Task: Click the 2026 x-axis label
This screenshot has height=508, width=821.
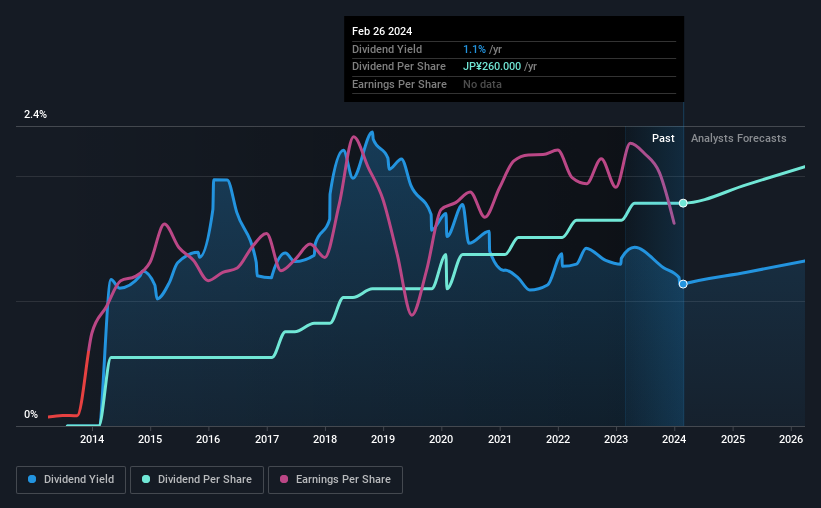Action: coord(791,439)
